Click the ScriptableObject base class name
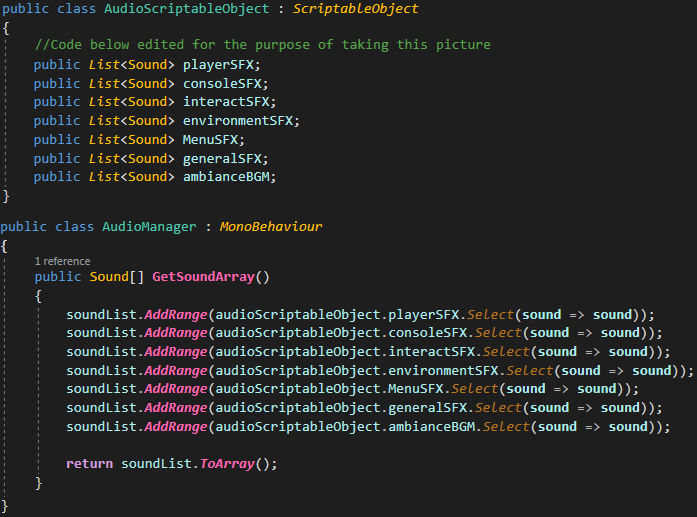 coord(355,9)
